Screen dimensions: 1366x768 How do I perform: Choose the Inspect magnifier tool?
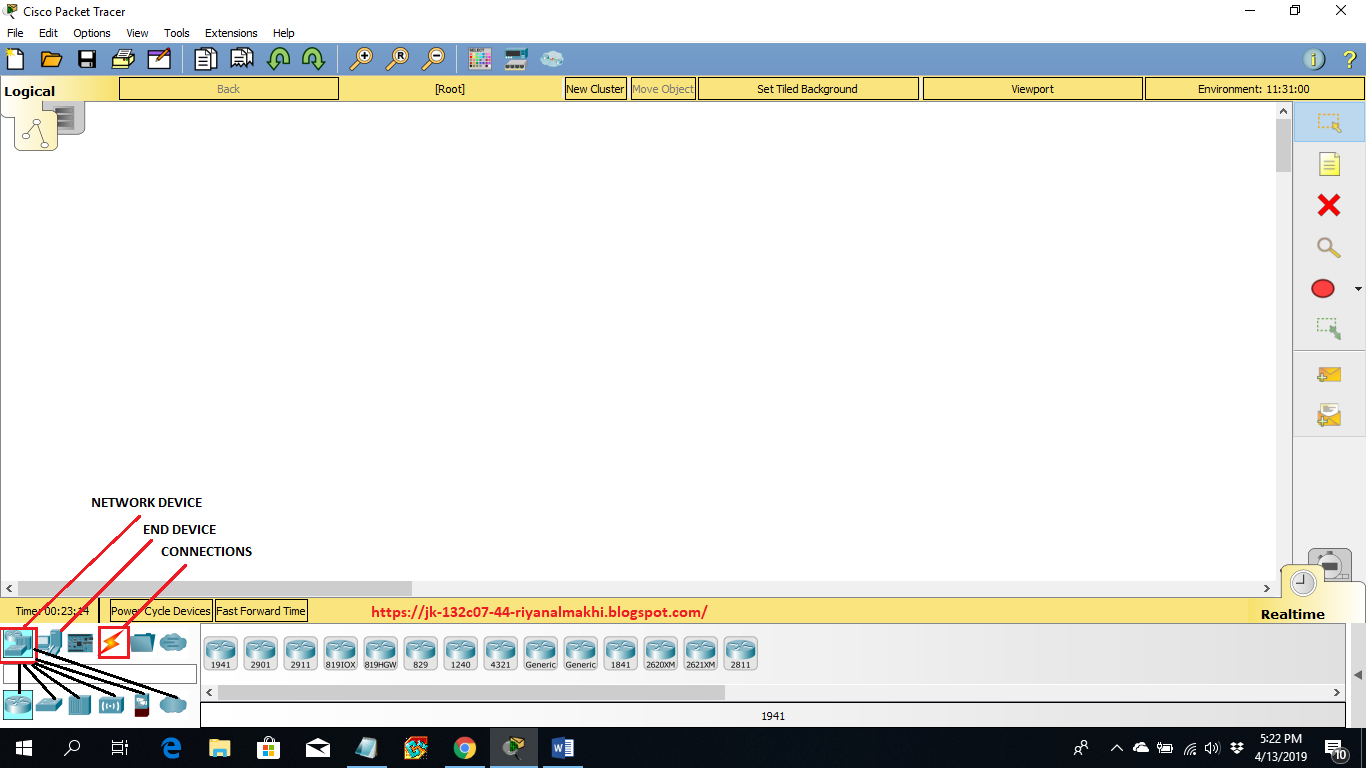(1328, 247)
